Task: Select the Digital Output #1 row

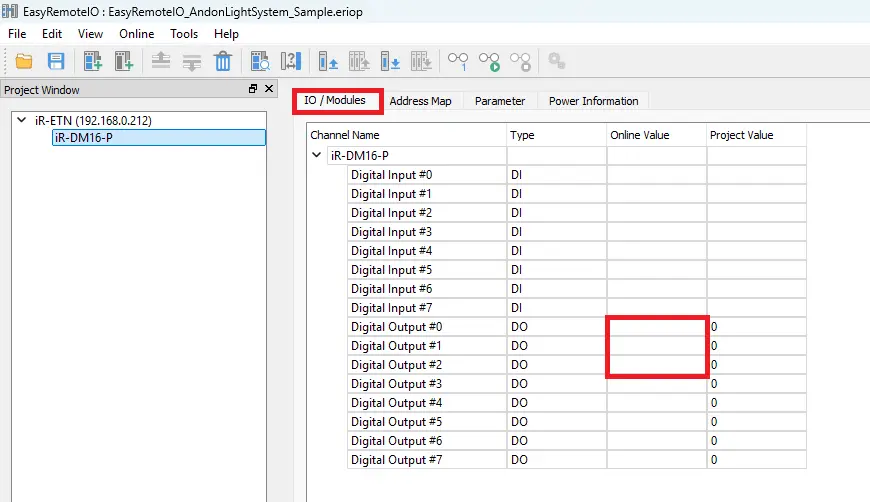Action: pos(577,346)
